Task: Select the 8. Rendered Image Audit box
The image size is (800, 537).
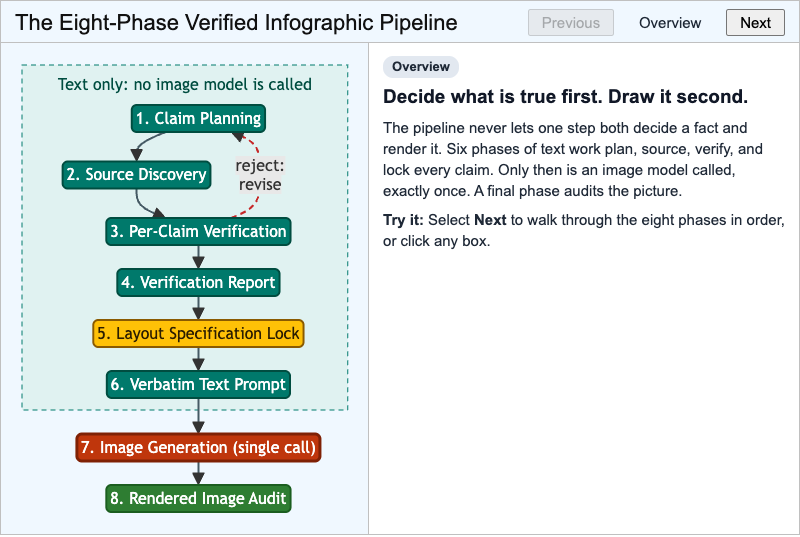Action: pos(198,498)
